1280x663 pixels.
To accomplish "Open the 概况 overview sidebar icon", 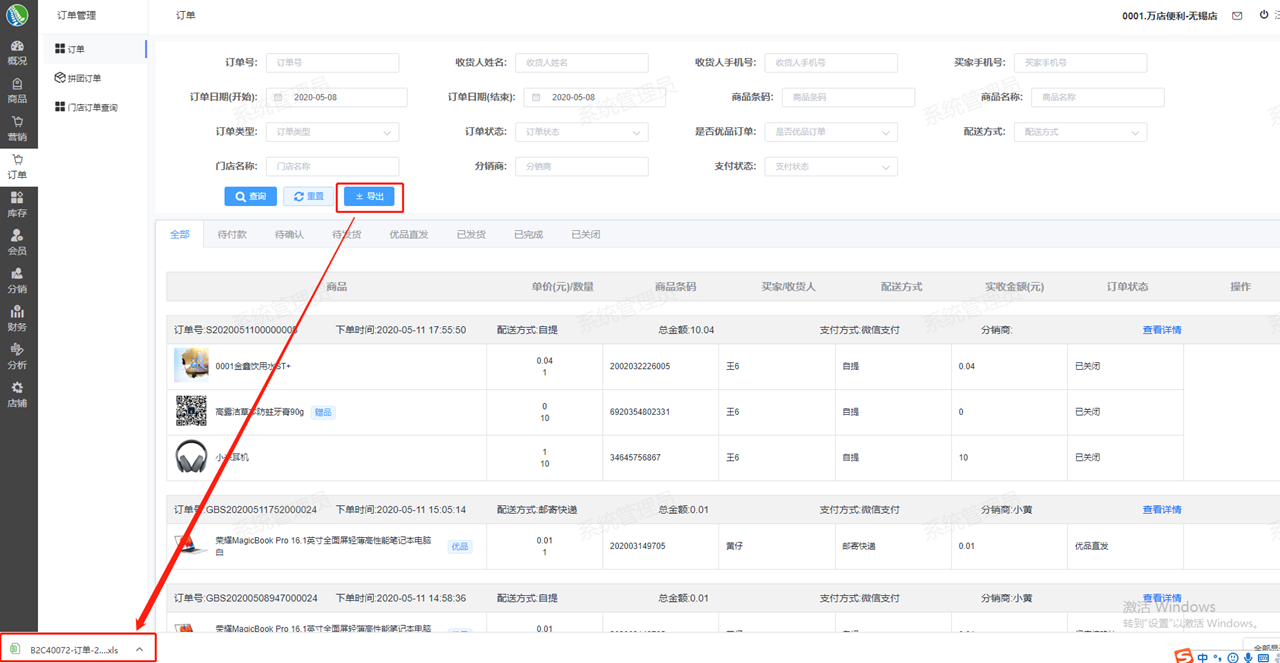I will point(17,52).
